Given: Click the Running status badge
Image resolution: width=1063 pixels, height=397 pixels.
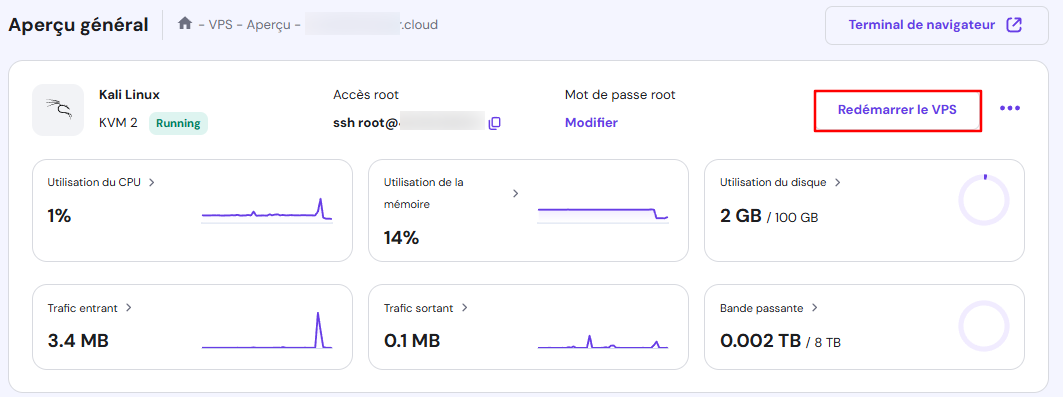Looking at the screenshot, I should [178, 123].
